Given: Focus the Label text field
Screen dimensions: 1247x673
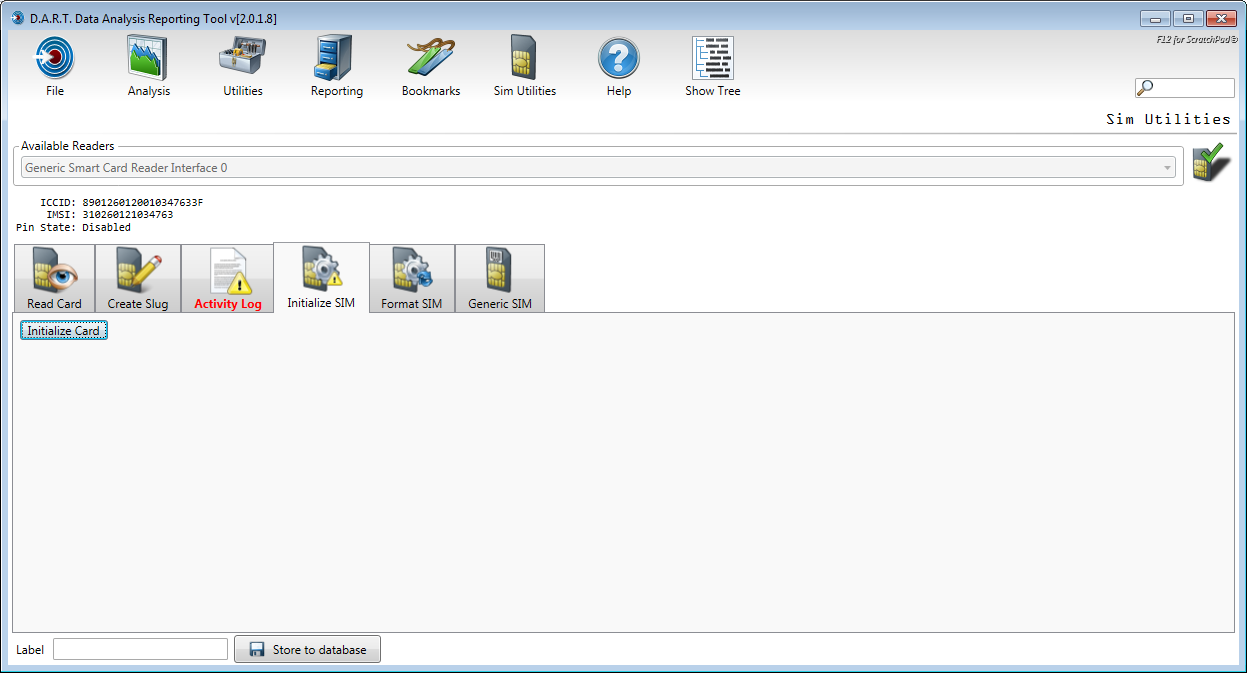Looking at the screenshot, I should pyautogui.click(x=140, y=650).
